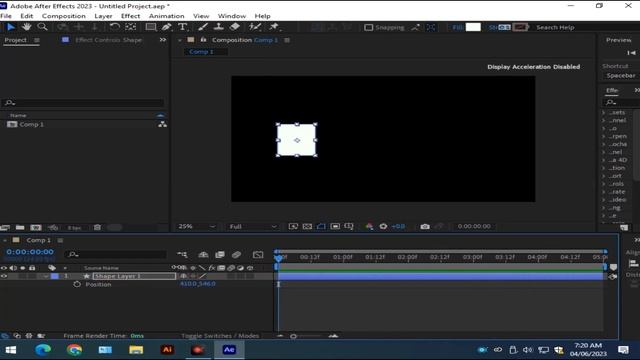Delete selected project item with trash icon
The width and height of the screenshot is (640, 360).
click(x=97, y=227)
